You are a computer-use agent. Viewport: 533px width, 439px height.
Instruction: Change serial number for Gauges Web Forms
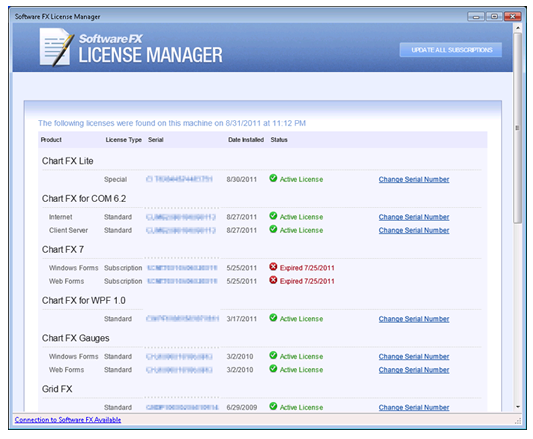coord(414,370)
